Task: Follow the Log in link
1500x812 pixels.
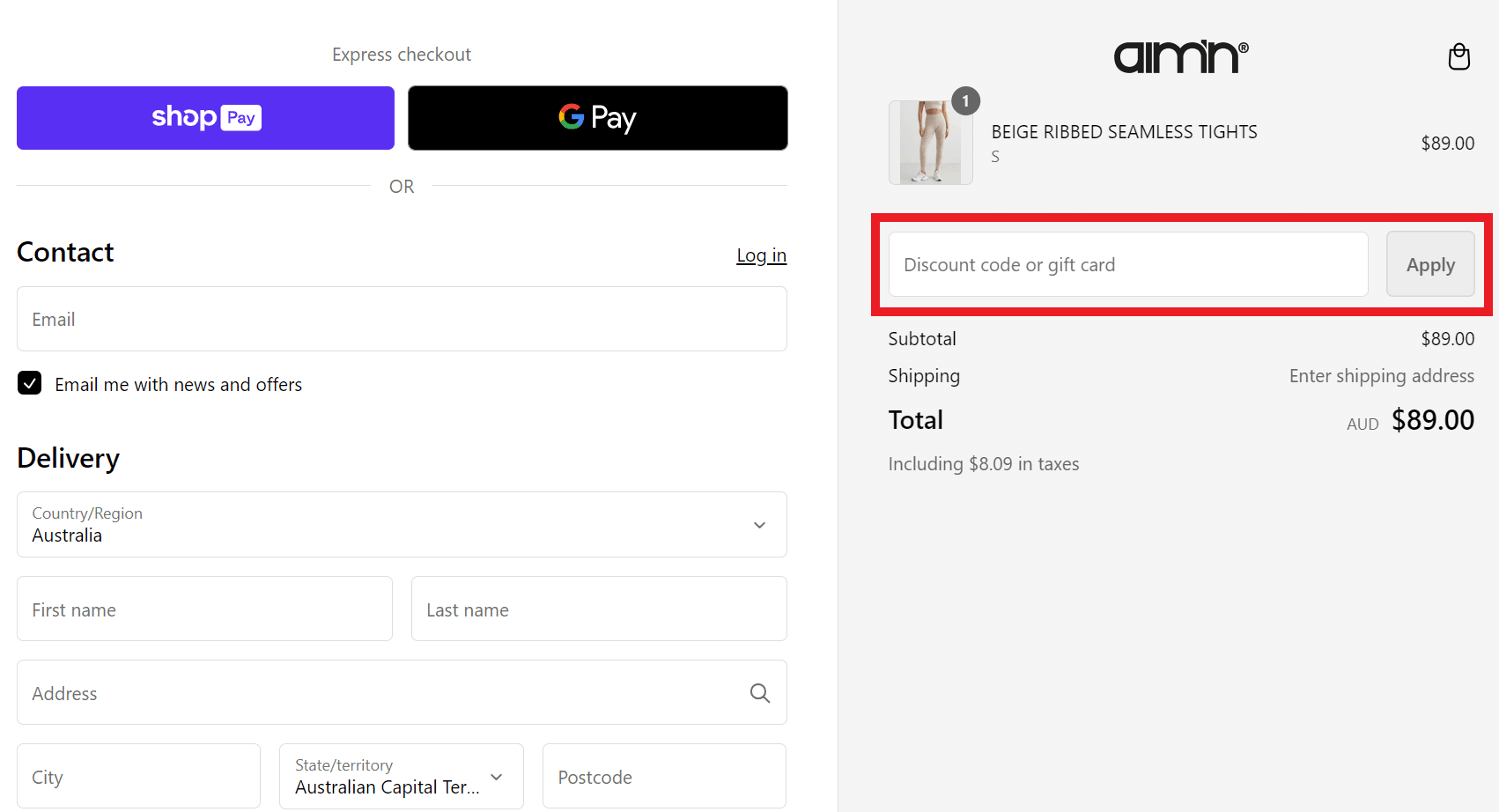Action: pyautogui.click(x=762, y=255)
